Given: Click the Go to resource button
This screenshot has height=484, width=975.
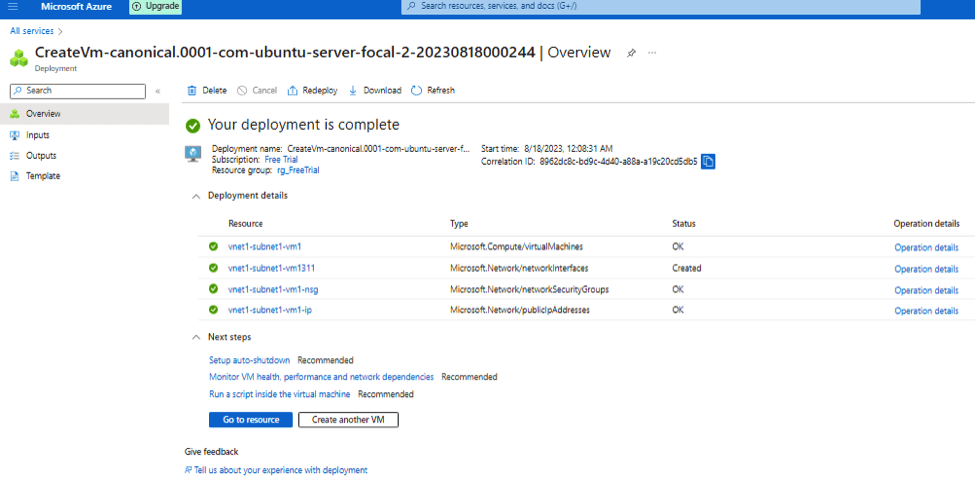Looking at the screenshot, I should pos(250,420).
